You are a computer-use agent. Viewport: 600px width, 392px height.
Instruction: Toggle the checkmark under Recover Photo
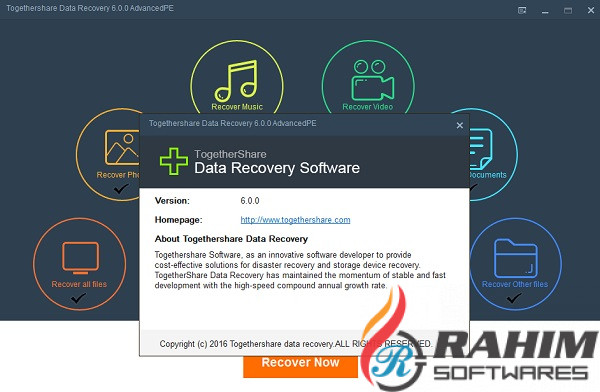tap(121, 188)
